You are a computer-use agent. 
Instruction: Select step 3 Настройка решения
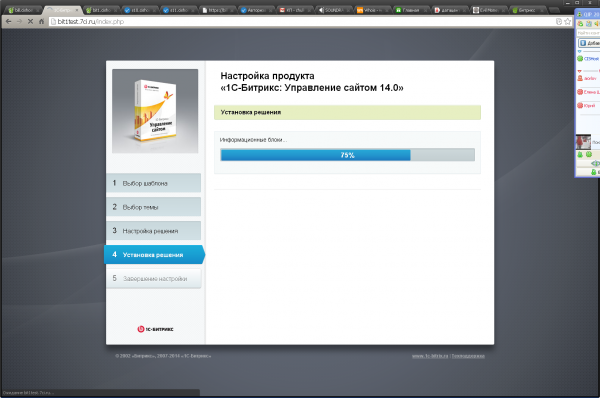153,230
